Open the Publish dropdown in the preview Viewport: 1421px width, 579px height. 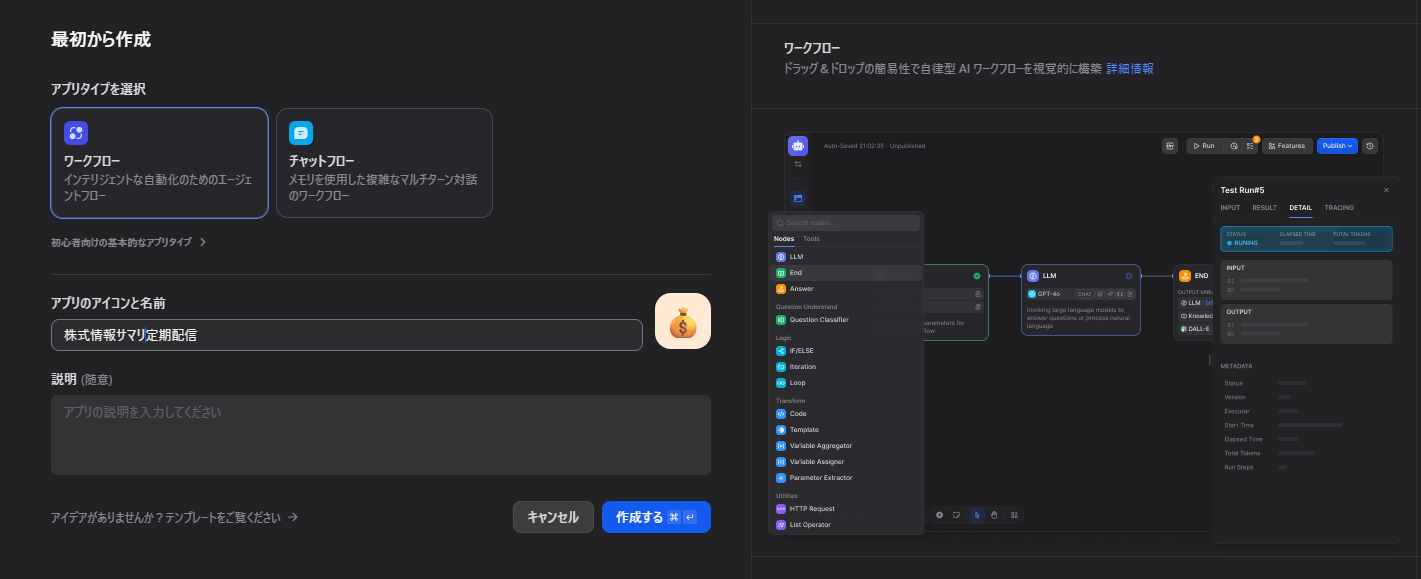pyautogui.click(x=1337, y=146)
